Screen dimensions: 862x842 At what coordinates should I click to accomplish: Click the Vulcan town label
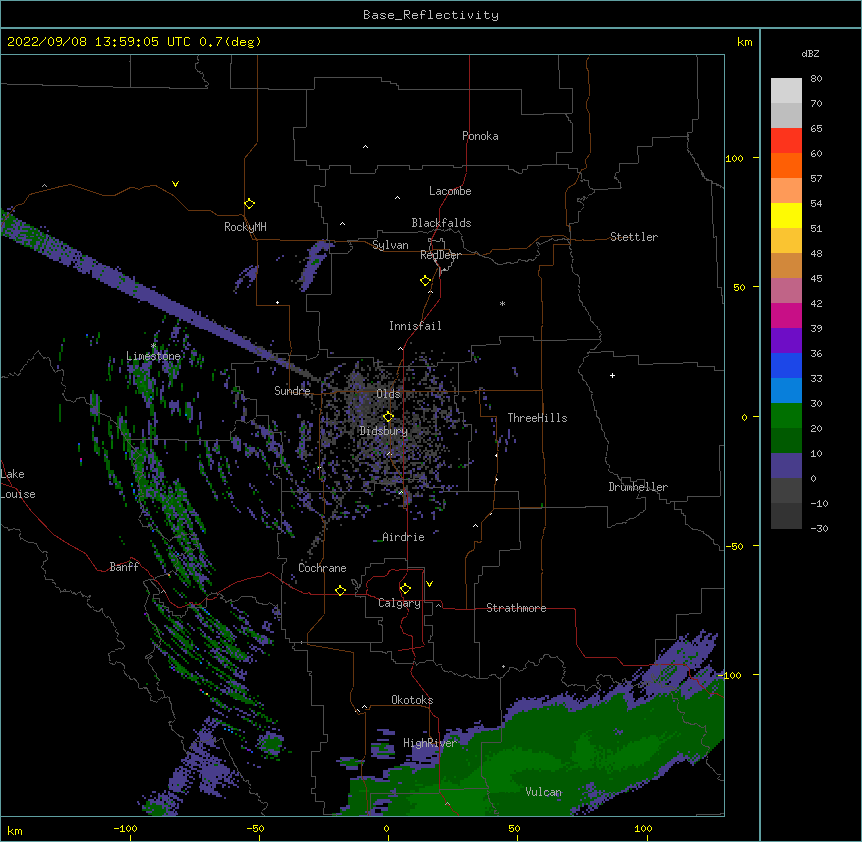(543, 792)
